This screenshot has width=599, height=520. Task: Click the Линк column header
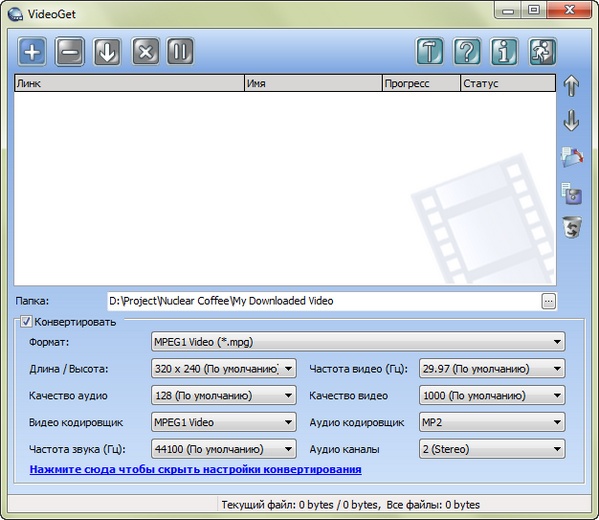[129, 83]
